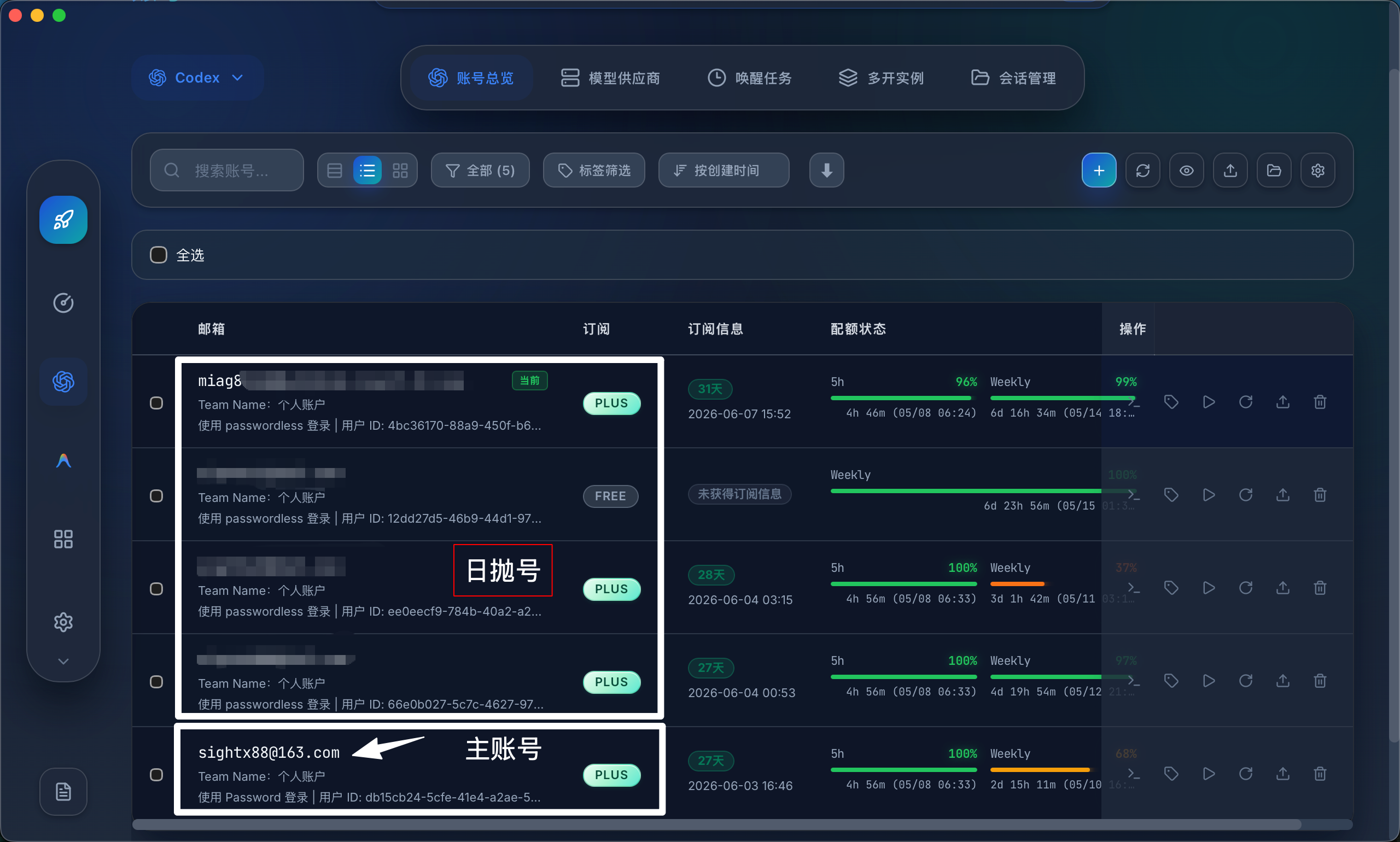Viewport: 1400px width, 842px height.
Task: Click the 当前 current badge
Action: [529, 380]
